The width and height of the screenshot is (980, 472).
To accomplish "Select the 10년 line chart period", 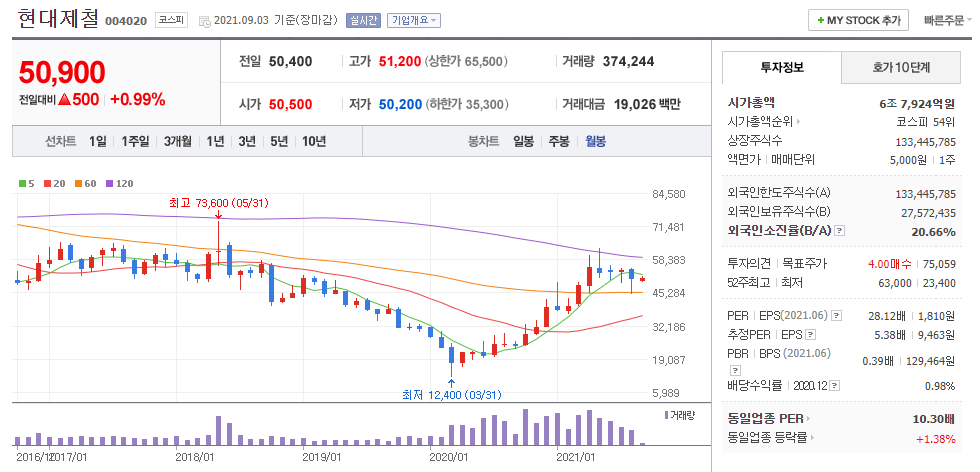I will click(314, 141).
